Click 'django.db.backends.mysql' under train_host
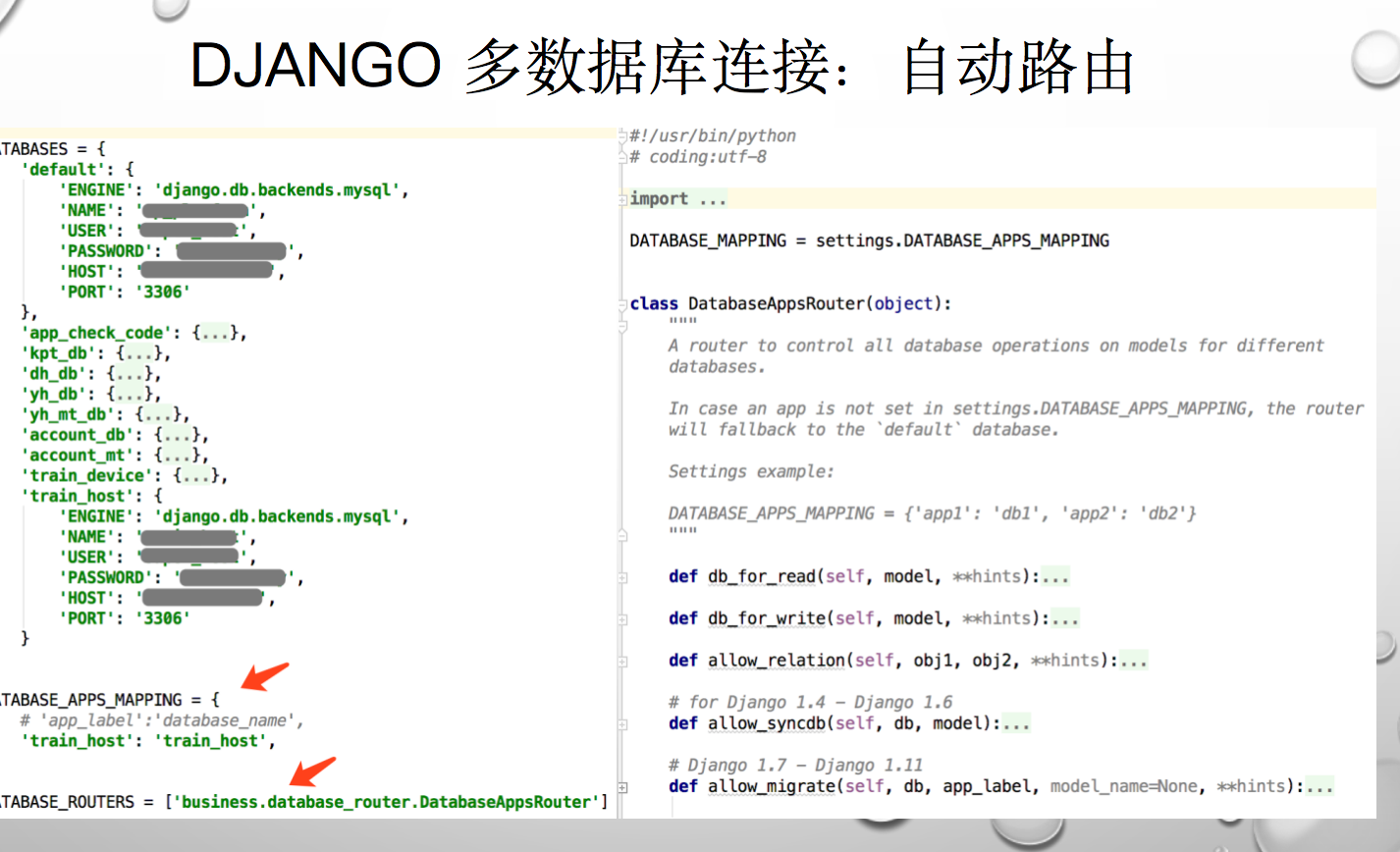The width and height of the screenshot is (1400, 852). tap(276, 516)
